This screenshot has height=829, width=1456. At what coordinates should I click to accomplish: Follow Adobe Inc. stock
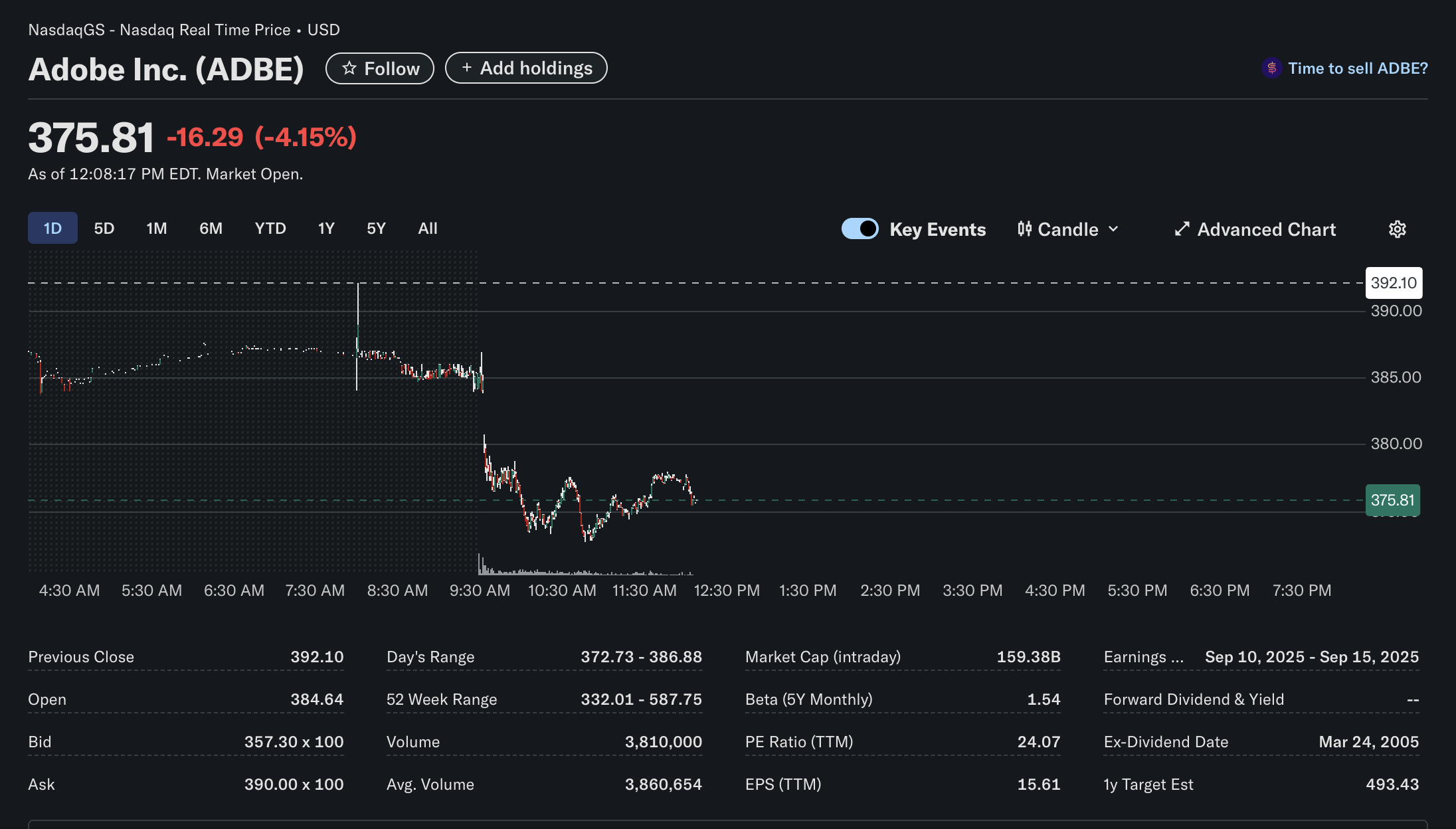point(380,68)
